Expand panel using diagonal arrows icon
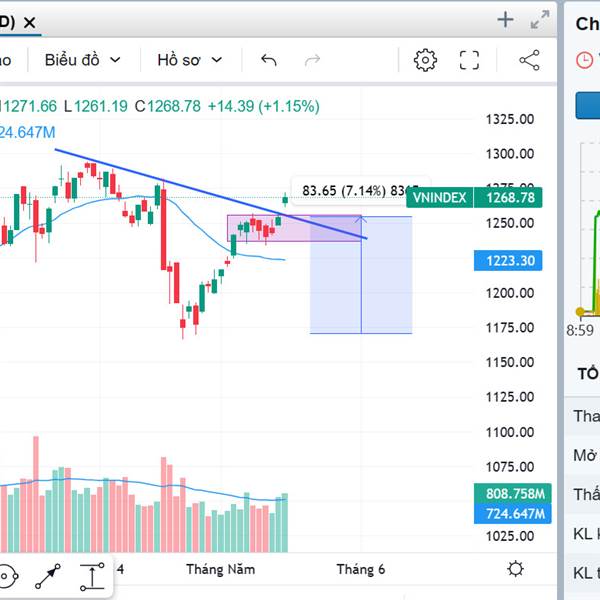The image size is (600, 600). pos(540,20)
